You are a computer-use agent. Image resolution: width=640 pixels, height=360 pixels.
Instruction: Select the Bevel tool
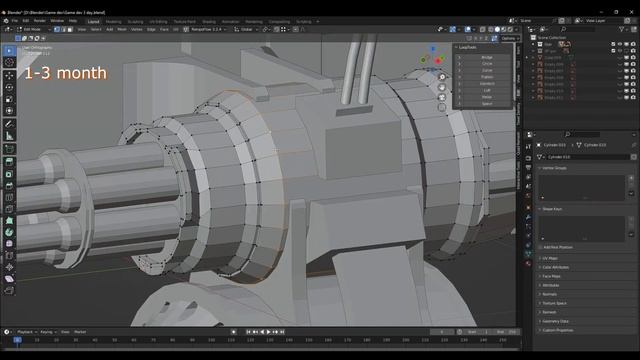(9, 186)
